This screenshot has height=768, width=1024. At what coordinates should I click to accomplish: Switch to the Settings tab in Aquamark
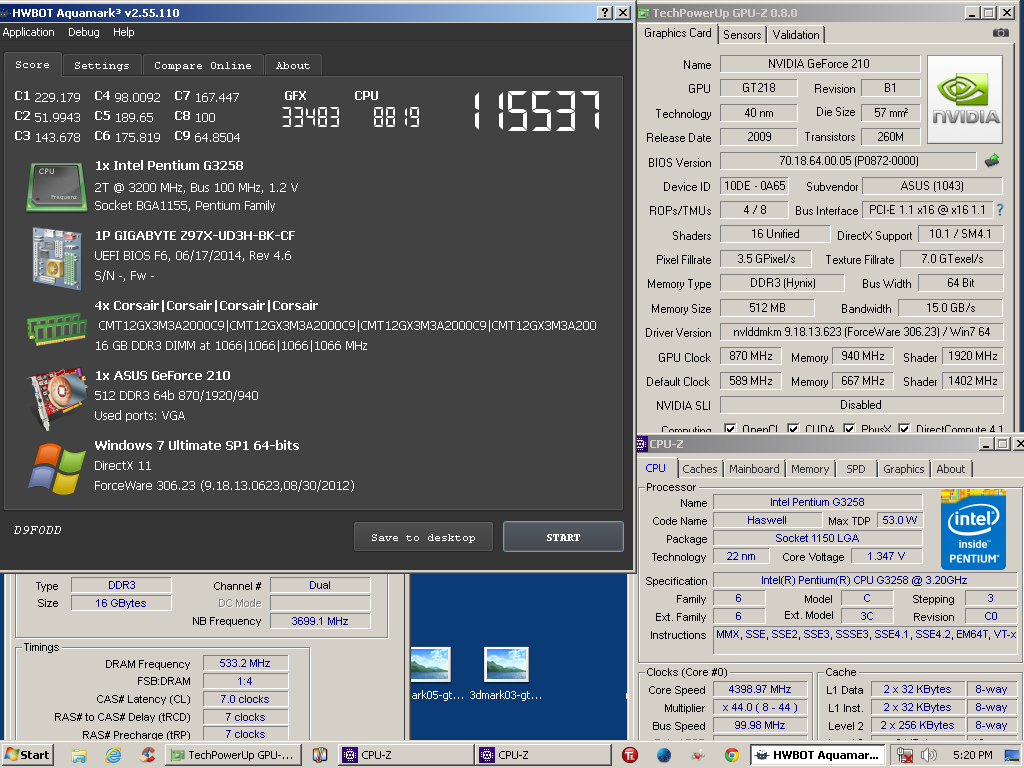click(102, 65)
